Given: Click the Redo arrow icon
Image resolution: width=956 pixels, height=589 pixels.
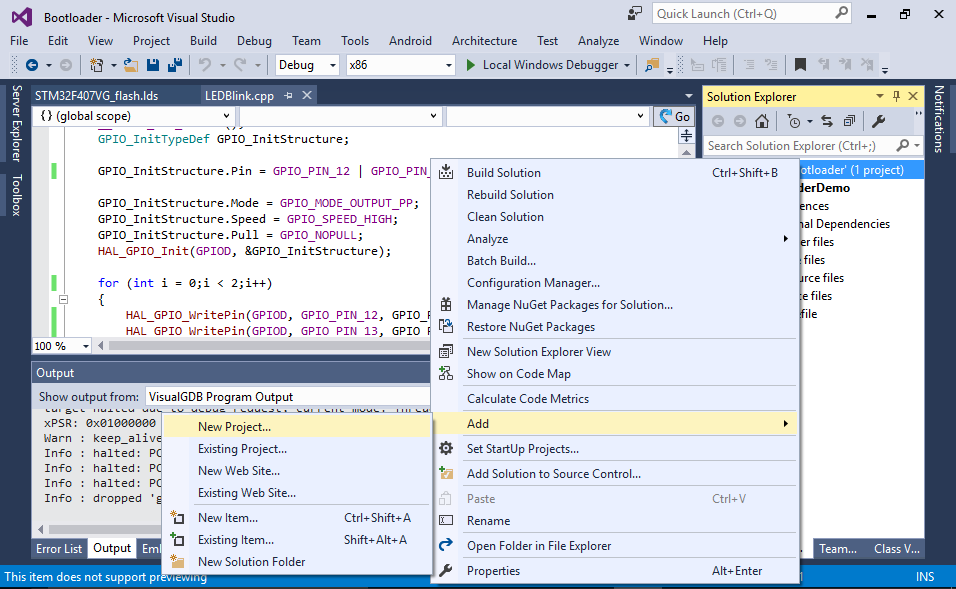Looking at the screenshot, I should pos(240,65).
